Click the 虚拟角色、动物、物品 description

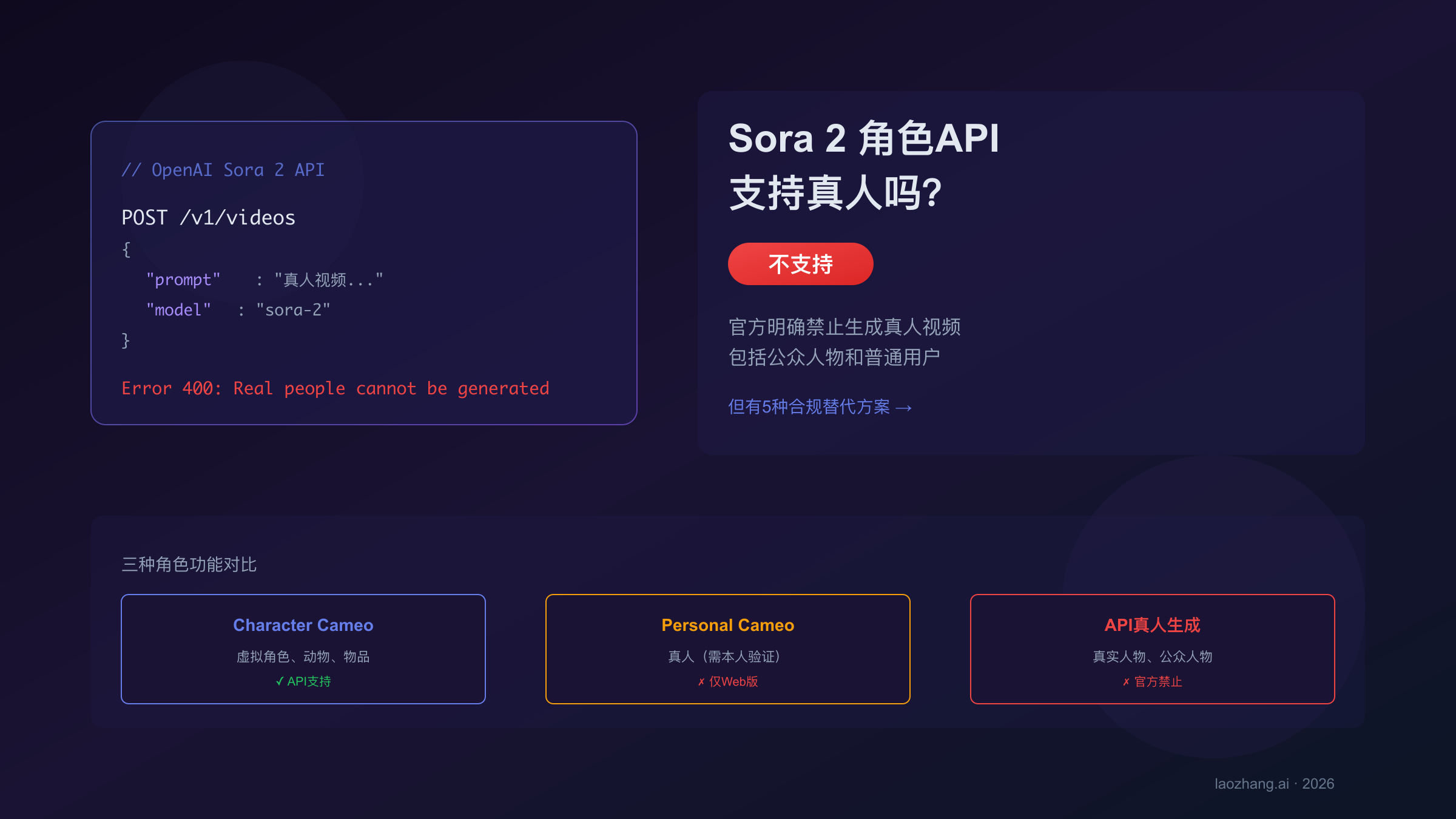click(303, 656)
